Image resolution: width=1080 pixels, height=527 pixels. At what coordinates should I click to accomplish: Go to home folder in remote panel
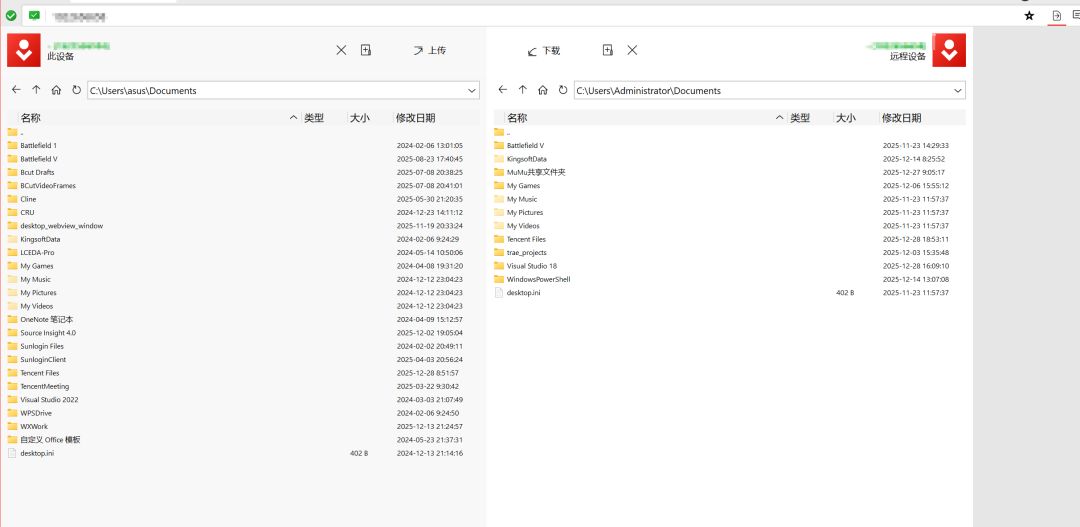tap(543, 90)
